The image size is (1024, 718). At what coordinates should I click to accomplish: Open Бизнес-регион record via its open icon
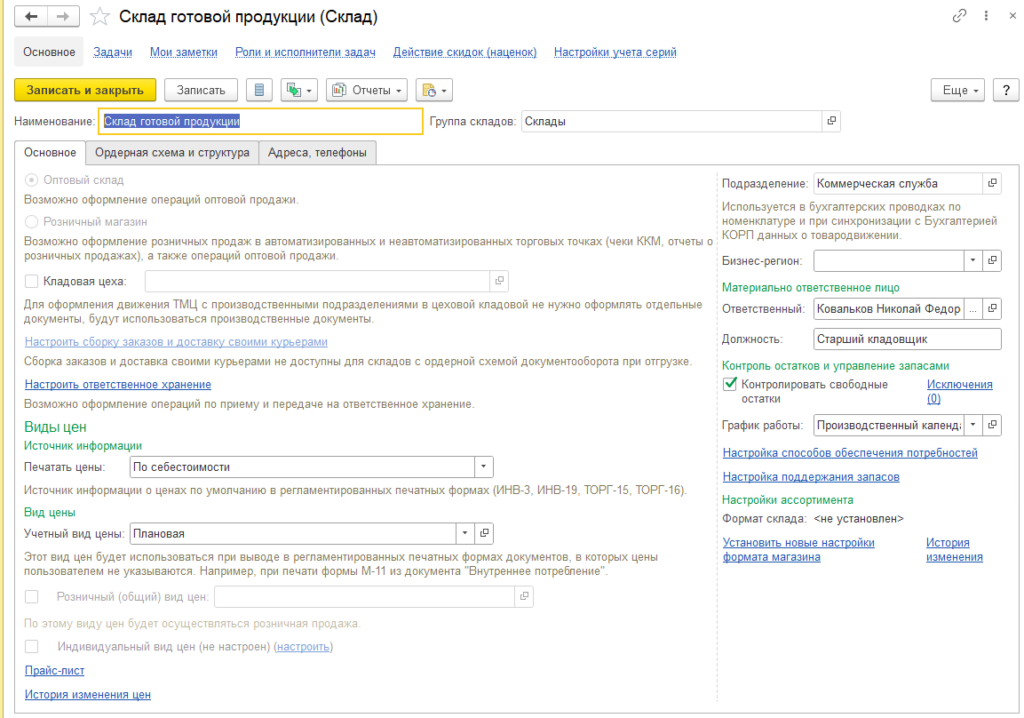pyautogui.click(x=992, y=261)
